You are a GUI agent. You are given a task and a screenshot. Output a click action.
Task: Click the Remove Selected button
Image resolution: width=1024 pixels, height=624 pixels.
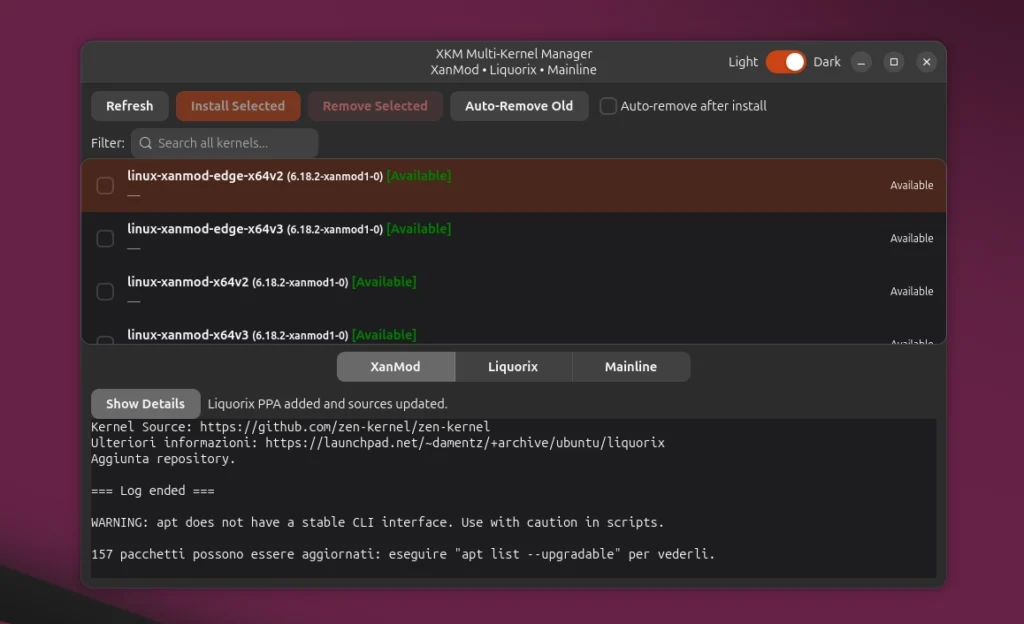[375, 105]
